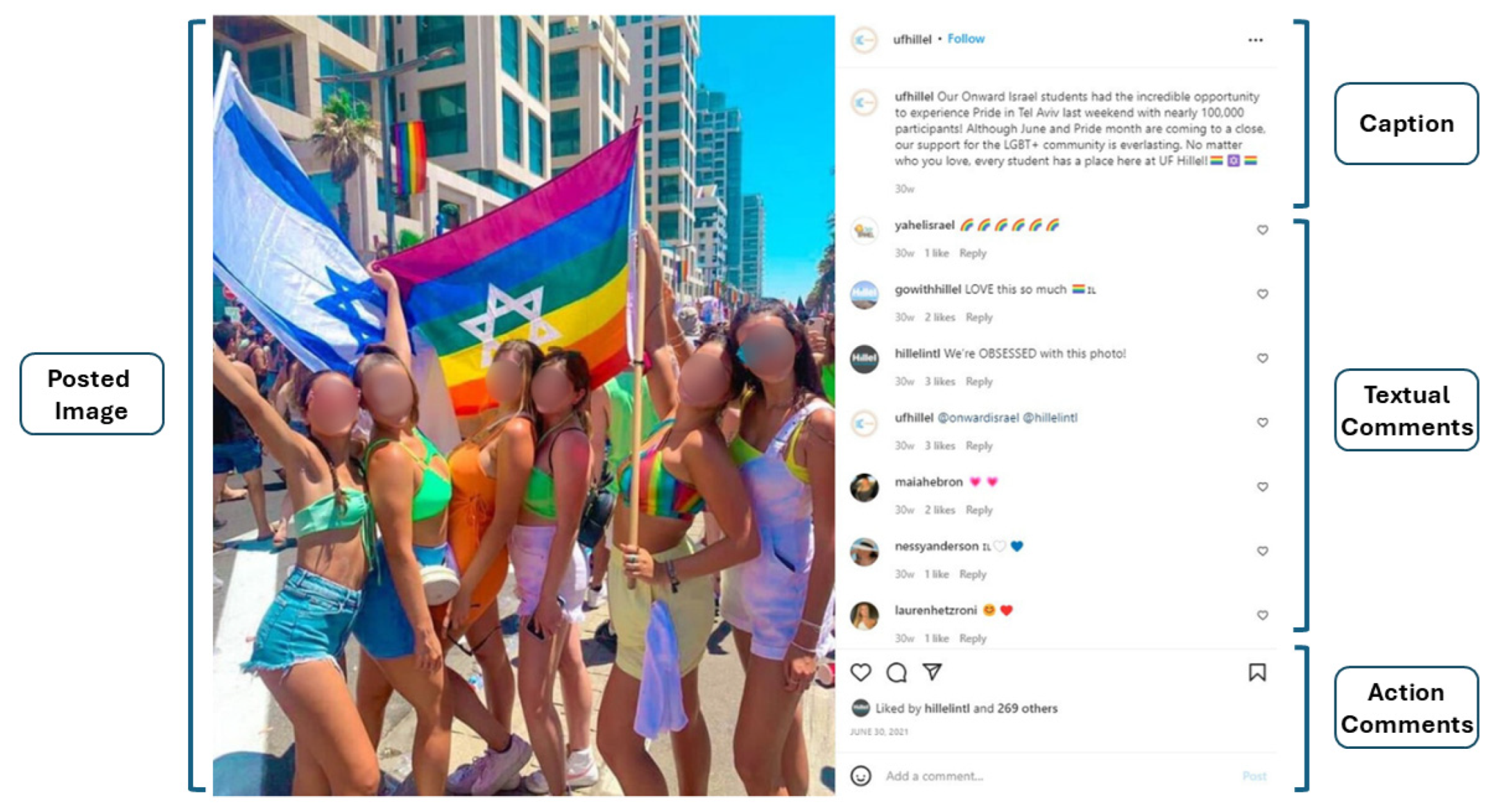Click the Post button for comment
This screenshot has width=1498, height=812.
coord(1254,776)
